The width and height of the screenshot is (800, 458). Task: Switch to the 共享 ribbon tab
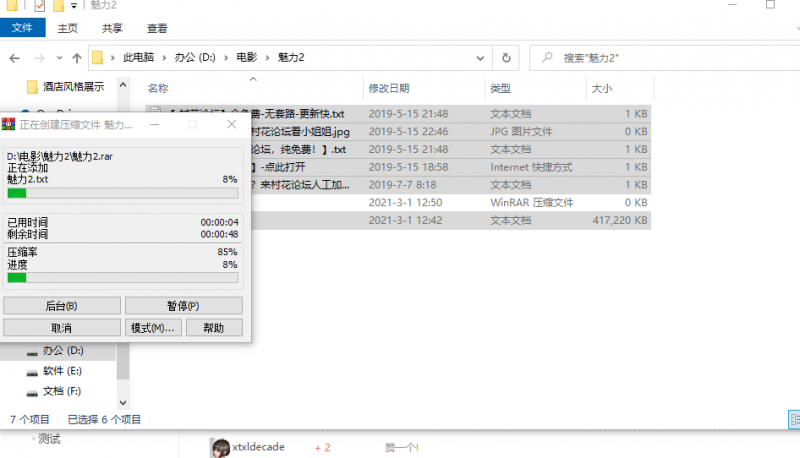[x=113, y=29]
